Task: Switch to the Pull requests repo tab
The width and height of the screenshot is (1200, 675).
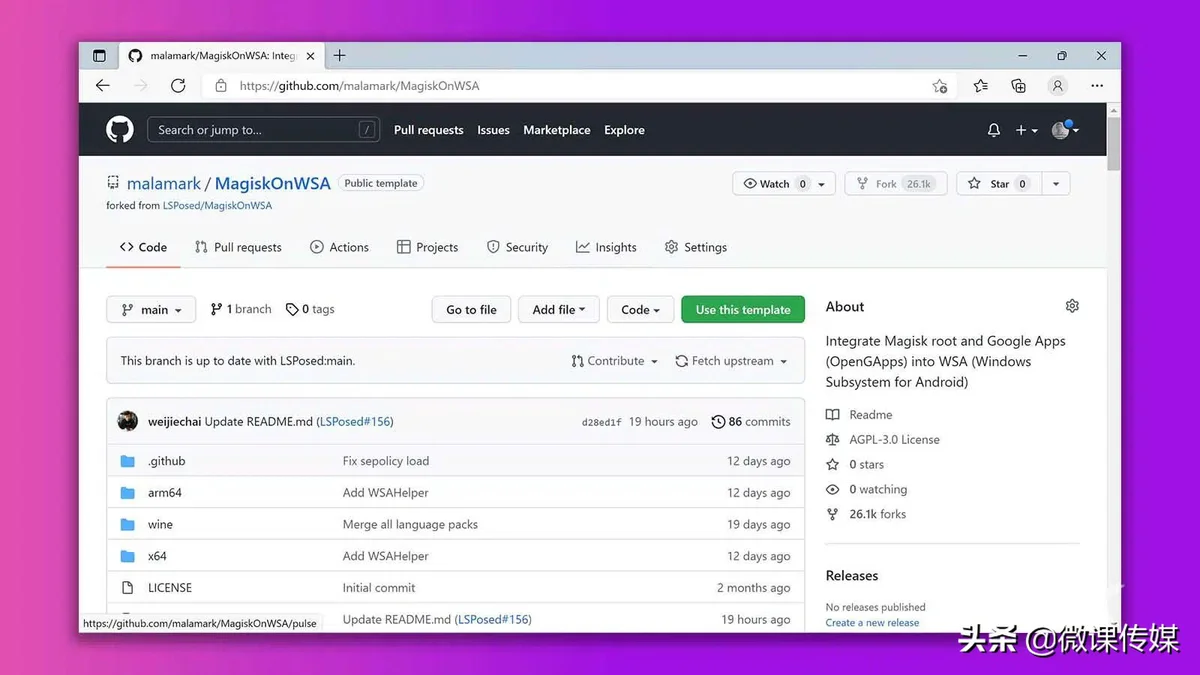Action: point(238,247)
